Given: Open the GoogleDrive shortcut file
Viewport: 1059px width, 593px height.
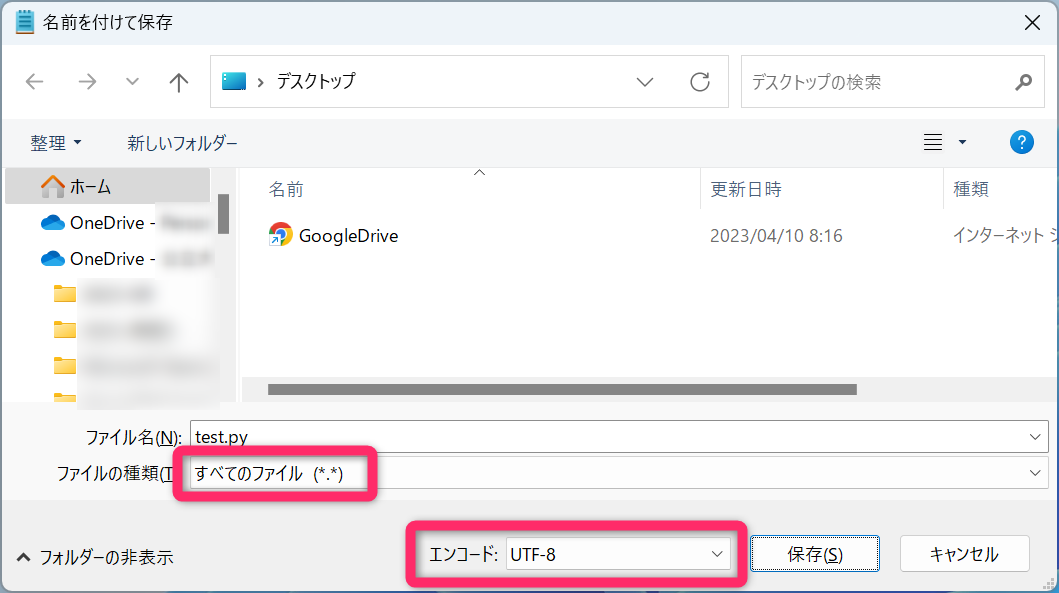Looking at the screenshot, I should pos(348,236).
